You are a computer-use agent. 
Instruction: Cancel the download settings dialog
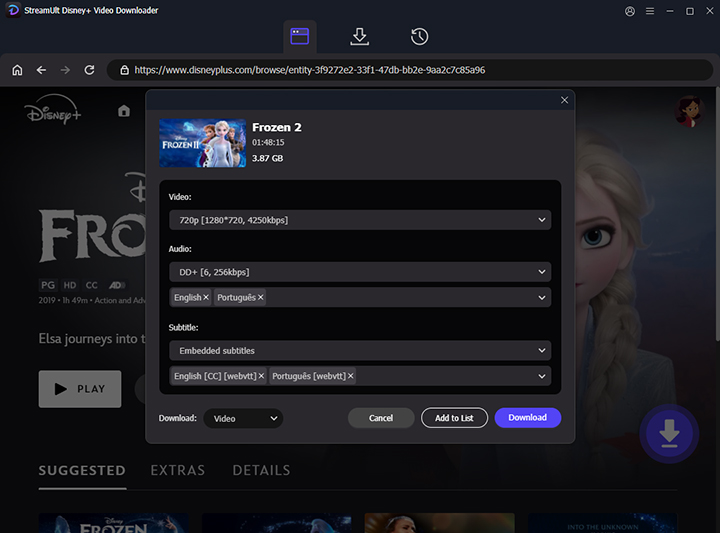(381, 418)
